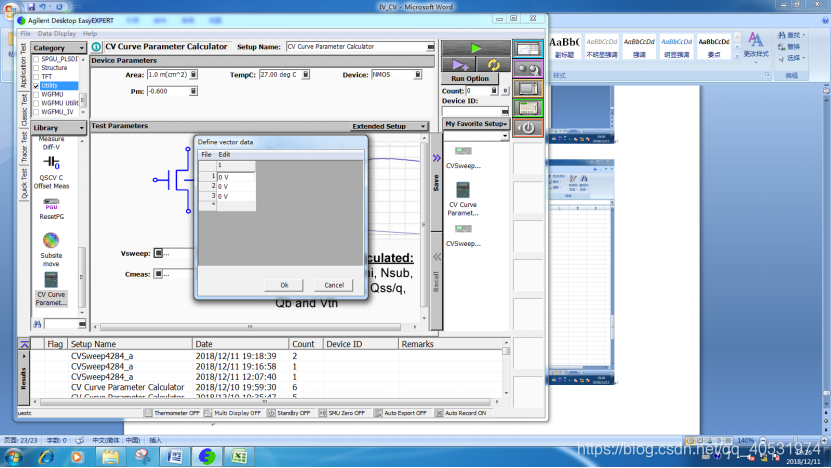The image size is (831, 468).
Task: Toggle Auto Export OFF status indicator
Action: [x=401, y=413]
